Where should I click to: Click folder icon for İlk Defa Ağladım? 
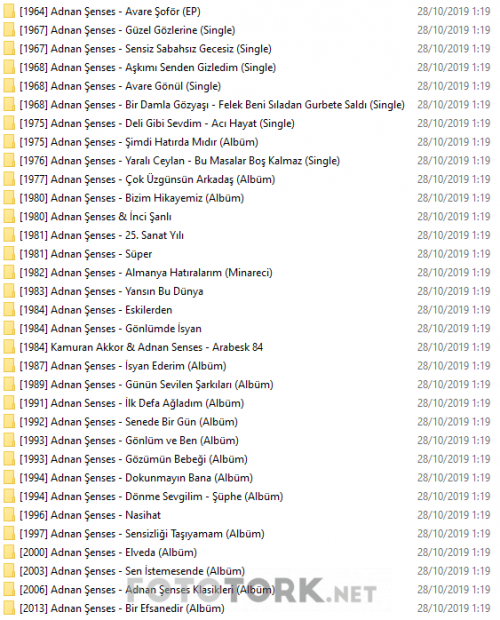[x=9, y=403]
